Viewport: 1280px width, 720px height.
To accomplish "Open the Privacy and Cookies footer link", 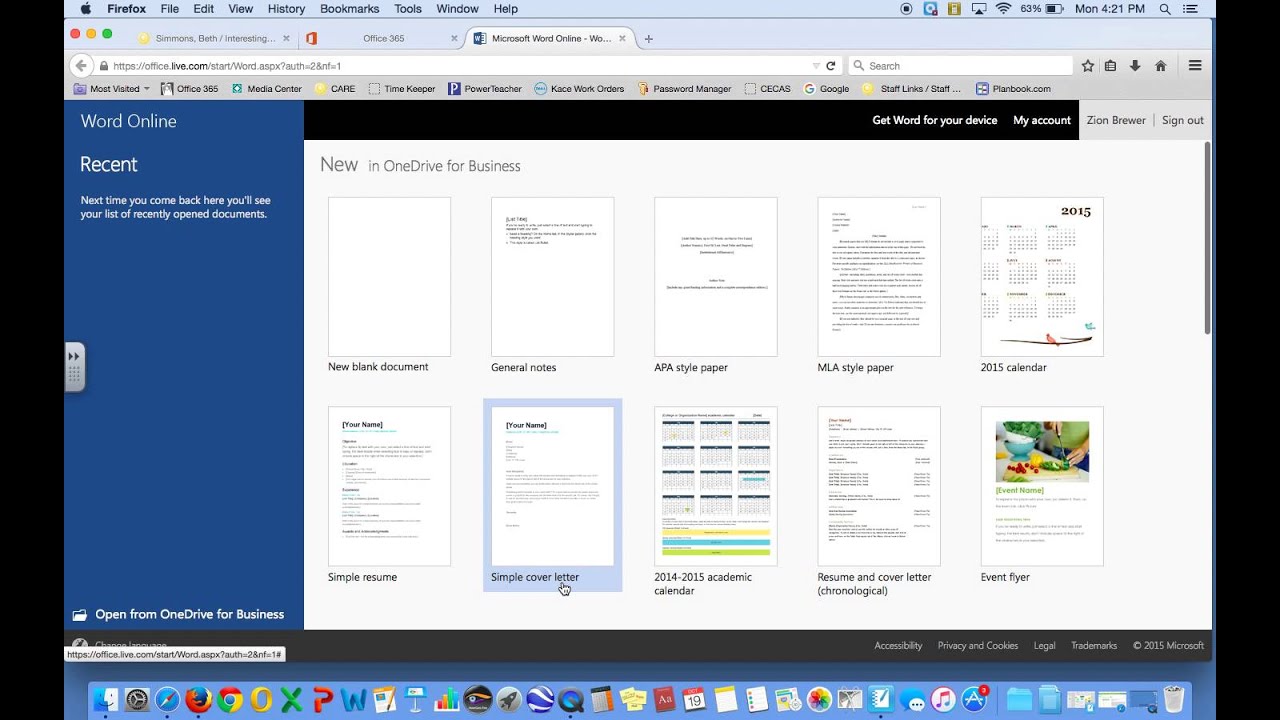I will (977, 646).
